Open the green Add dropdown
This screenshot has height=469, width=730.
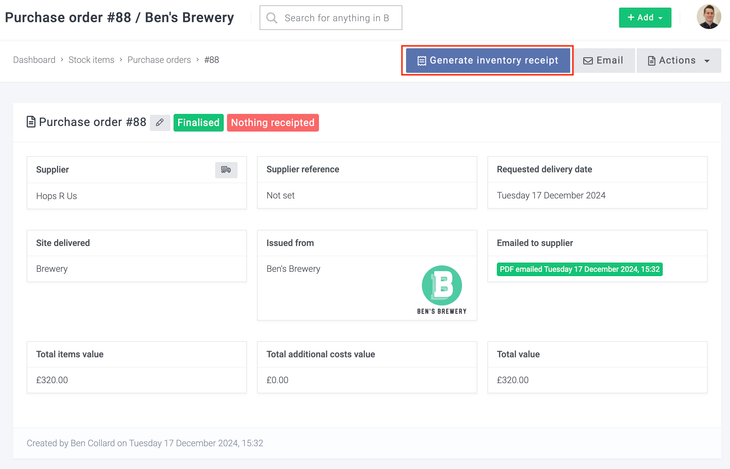(645, 18)
